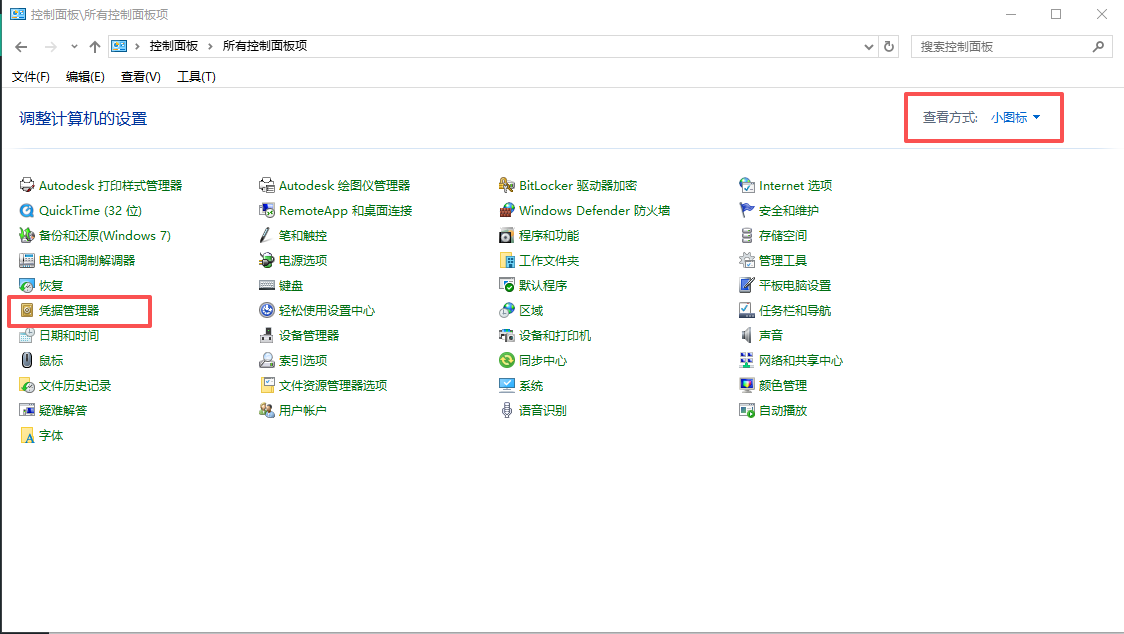
Task: Click the 键盘 keyboard icon
Action: click(x=267, y=285)
